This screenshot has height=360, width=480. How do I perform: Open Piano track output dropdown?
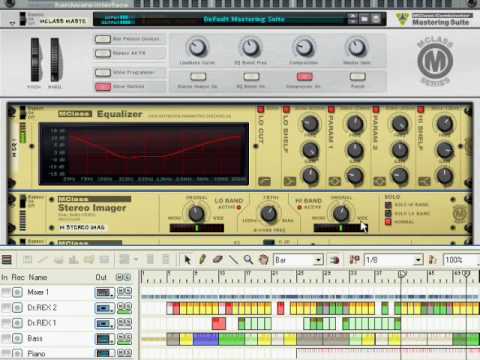click(105, 353)
